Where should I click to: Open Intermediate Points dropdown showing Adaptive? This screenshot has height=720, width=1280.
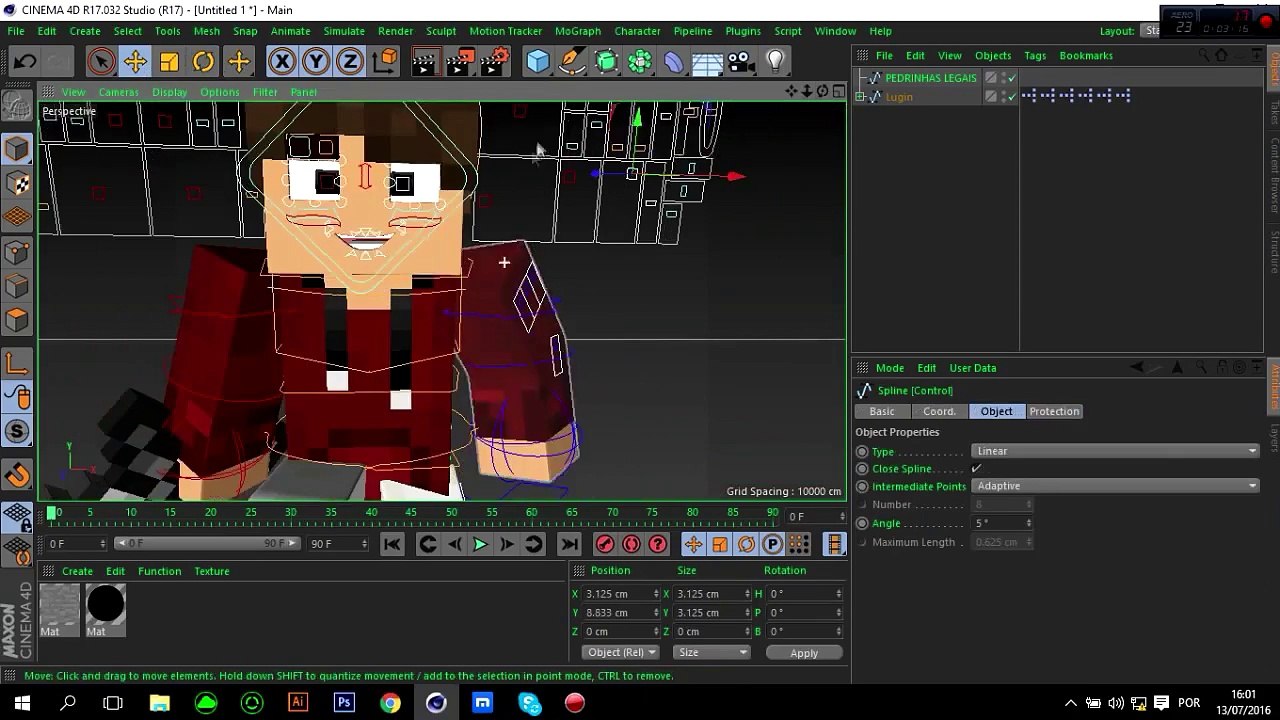[x=1116, y=486]
